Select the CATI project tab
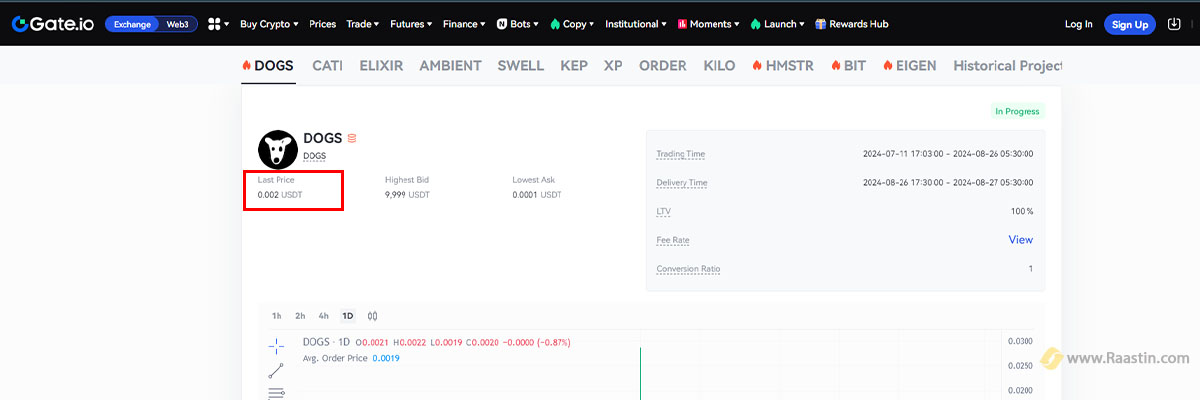Image resolution: width=1200 pixels, height=400 pixels. click(327, 66)
